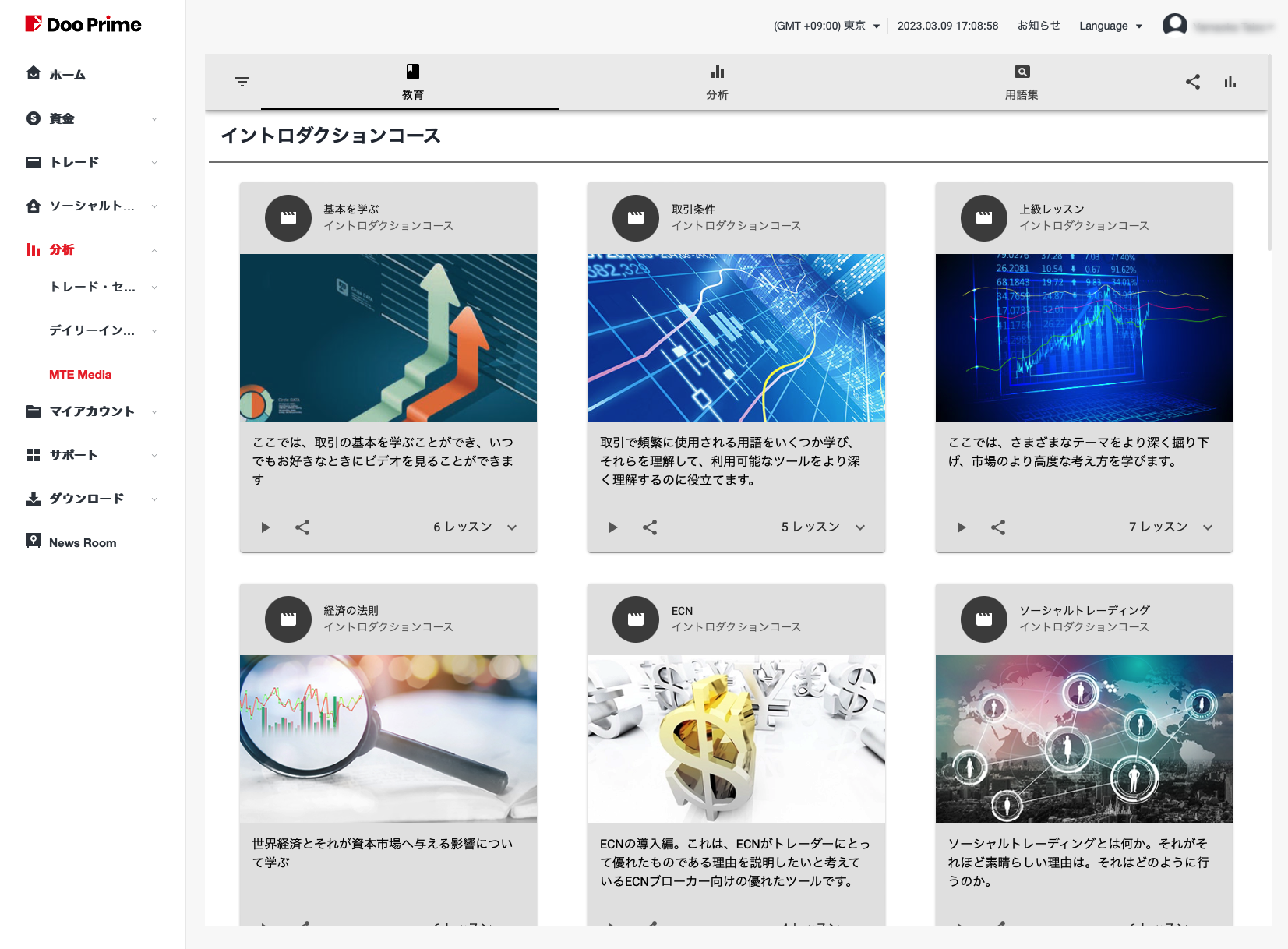Open the ソーシャルトレーディング network thumbnail
Screen dimensions: 1288x949
click(x=1084, y=739)
